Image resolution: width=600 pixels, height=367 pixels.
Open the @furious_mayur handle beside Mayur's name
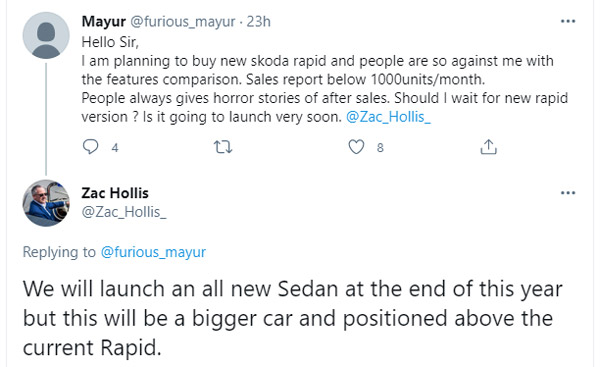click(183, 22)
